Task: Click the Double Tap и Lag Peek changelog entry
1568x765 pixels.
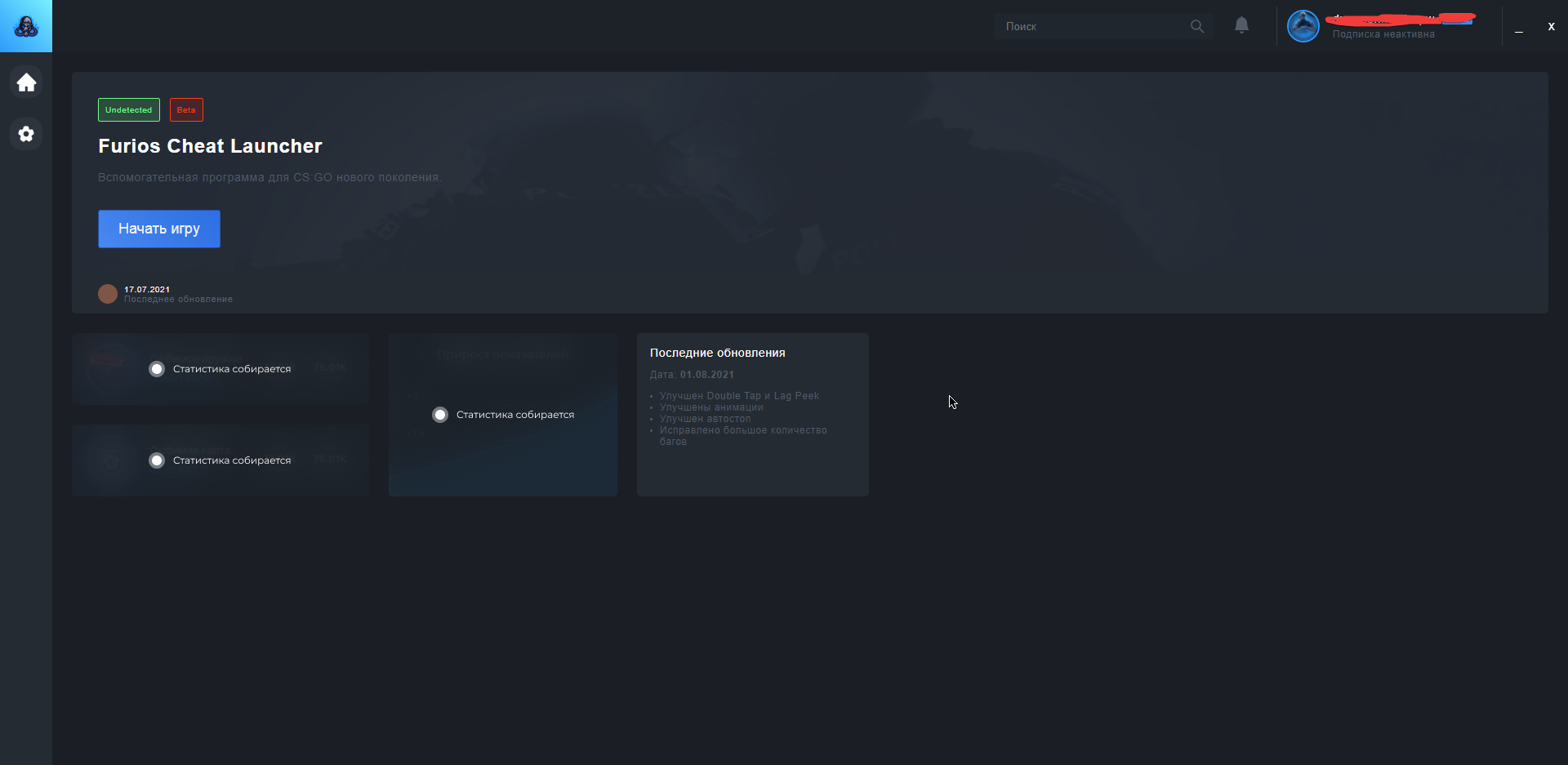Action: pos(739,396)
